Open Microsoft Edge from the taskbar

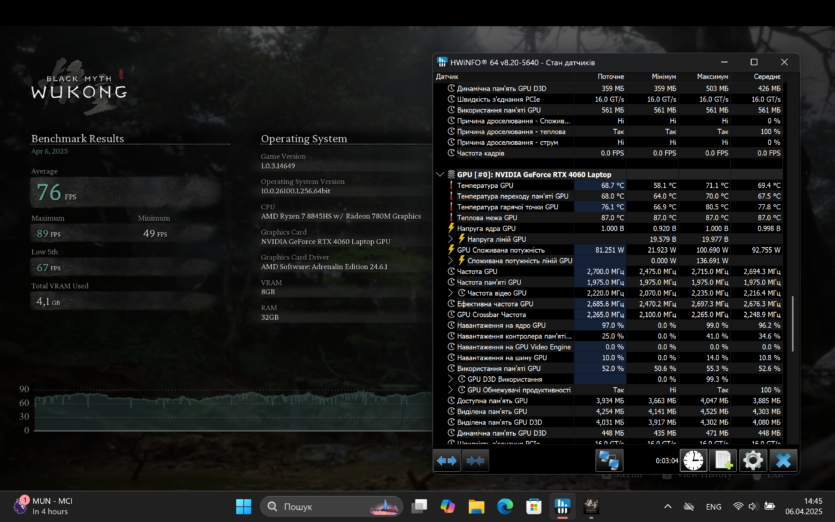click(505, 506)
